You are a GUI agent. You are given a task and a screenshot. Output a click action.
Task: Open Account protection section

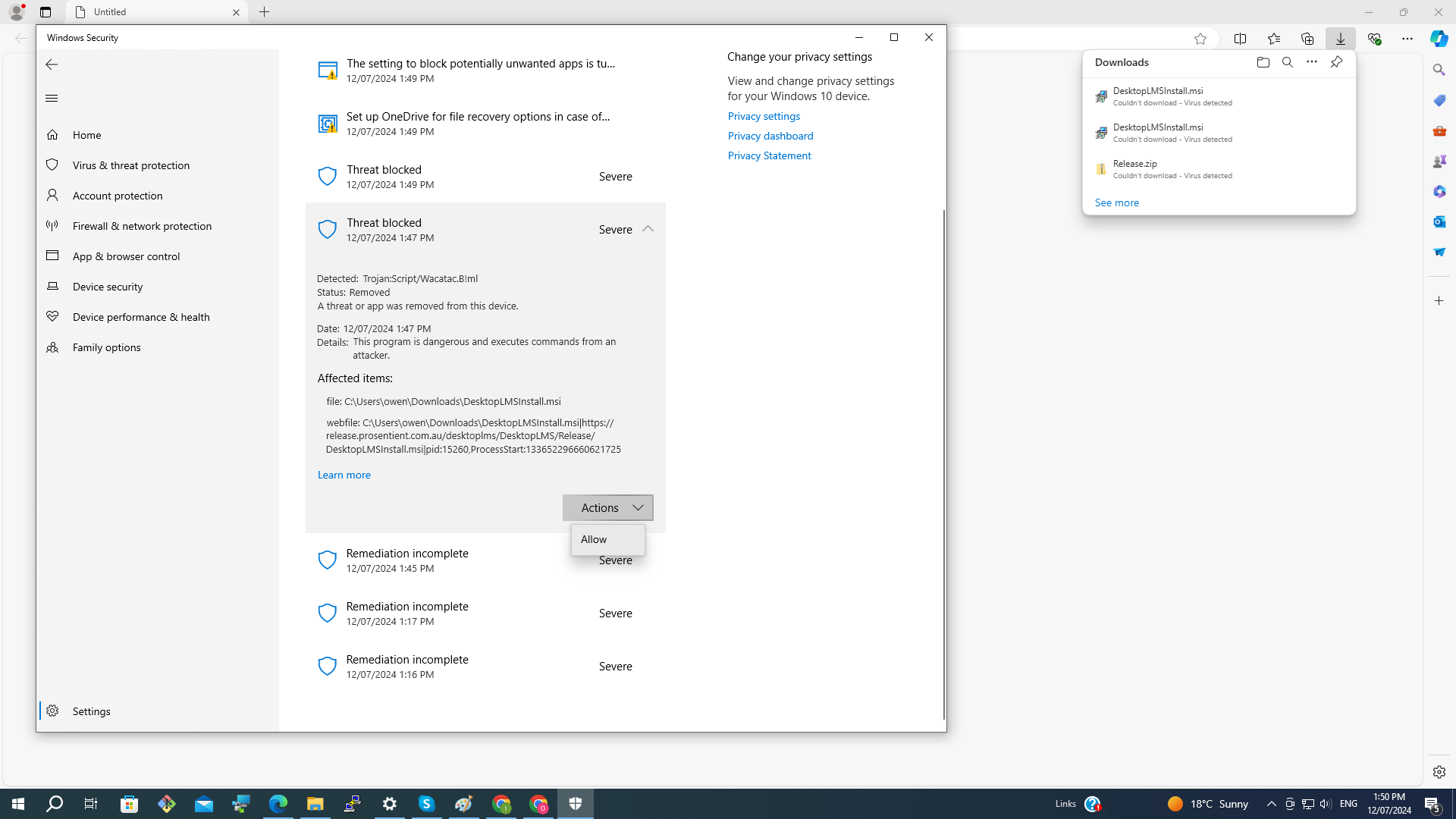point(158,196)
